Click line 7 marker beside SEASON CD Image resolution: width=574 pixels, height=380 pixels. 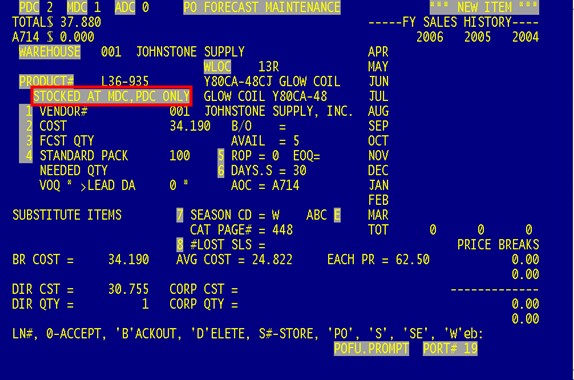[180, 215]
